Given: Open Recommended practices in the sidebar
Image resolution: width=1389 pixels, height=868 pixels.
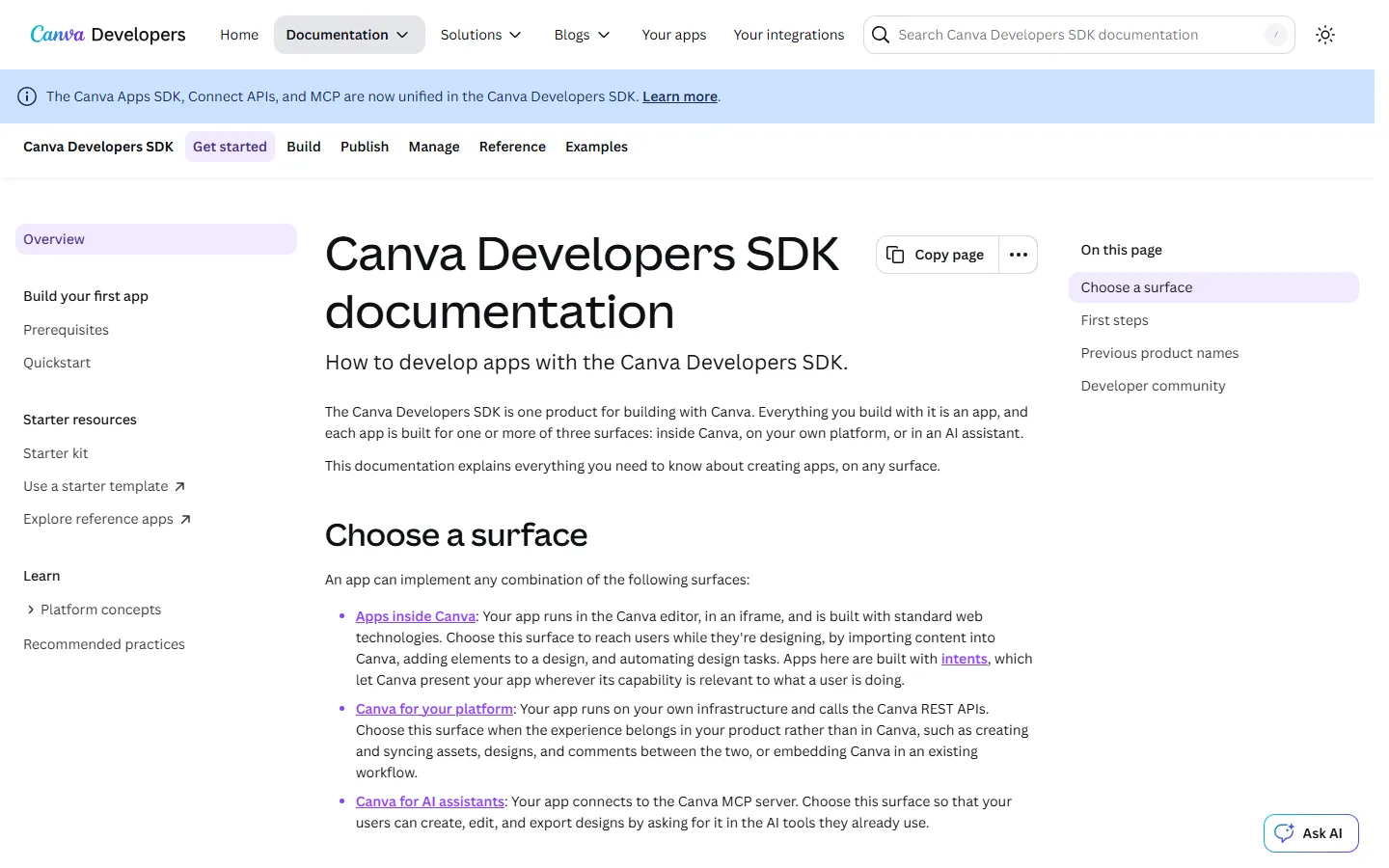Looking at the screenshot, I should tap(104, 644).
